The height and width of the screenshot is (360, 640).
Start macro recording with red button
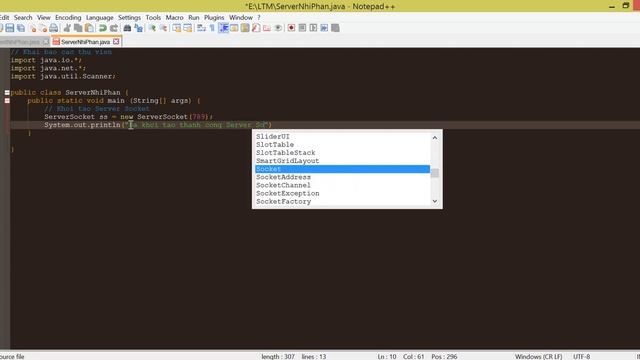[x=291, y=28]
